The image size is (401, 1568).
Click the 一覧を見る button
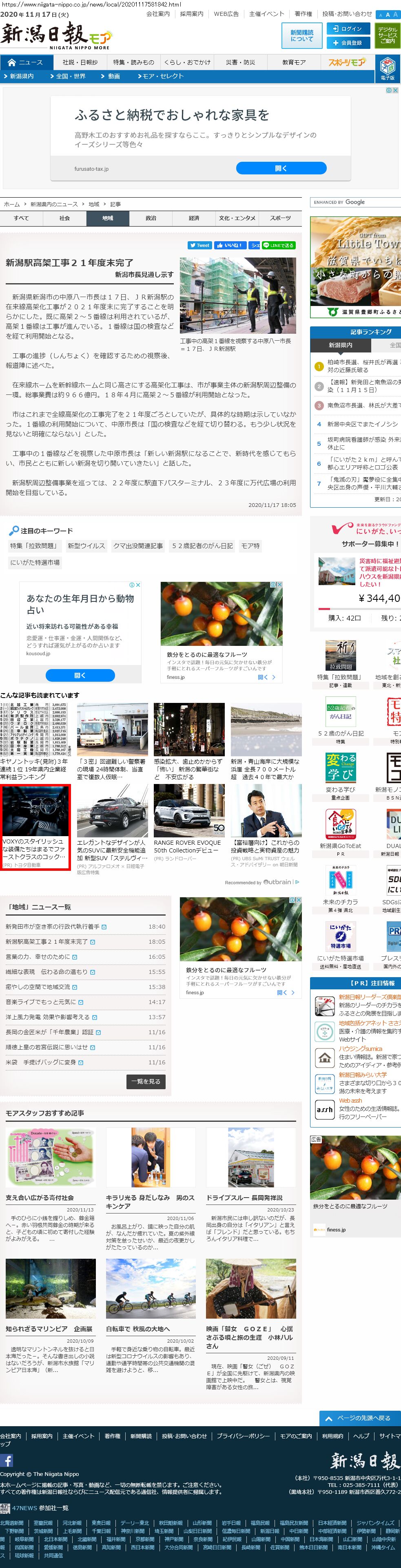(x=146, y=1081)
